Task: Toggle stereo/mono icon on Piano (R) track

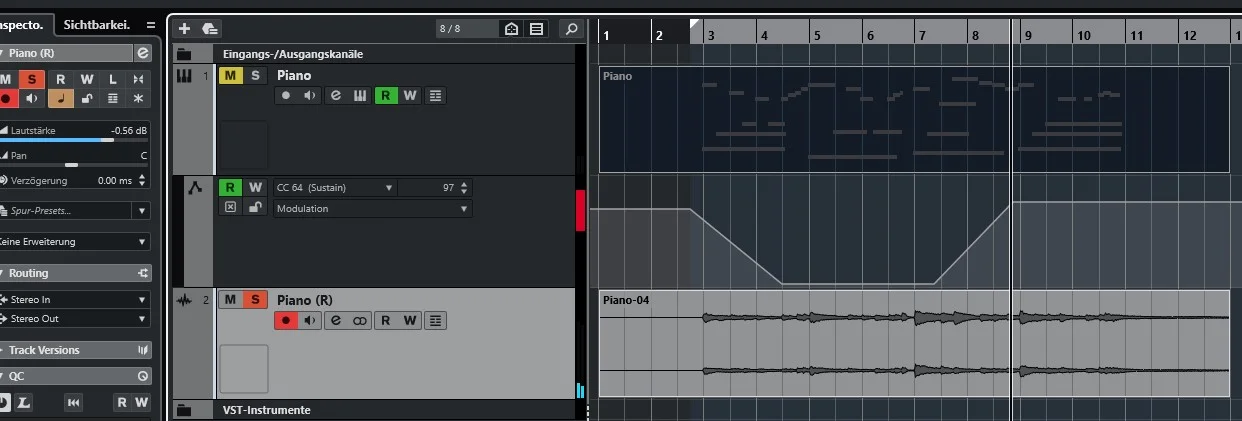Action: pyautogui.click(x=360, y=320)
